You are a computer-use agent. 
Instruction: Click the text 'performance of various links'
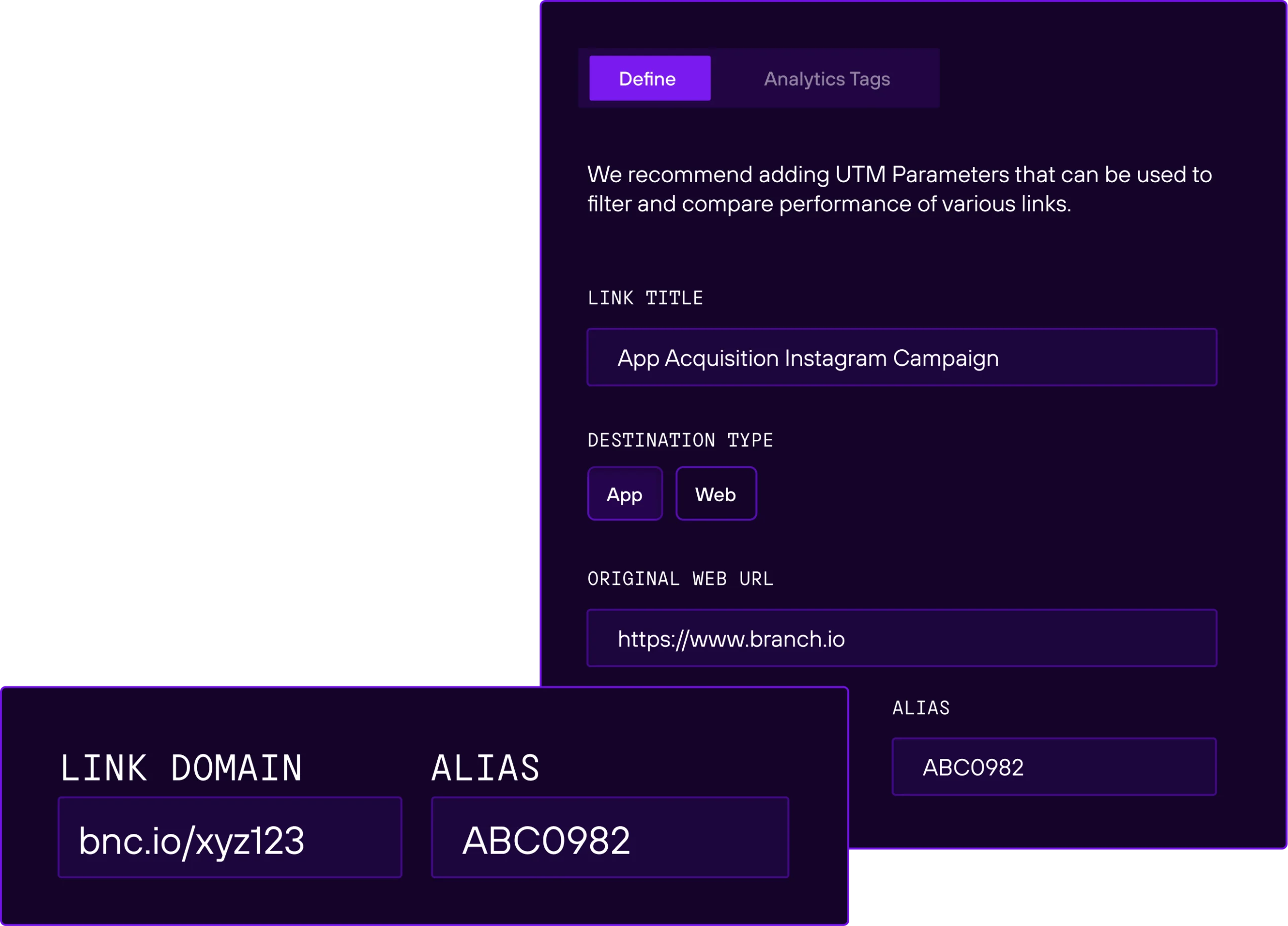925,204
